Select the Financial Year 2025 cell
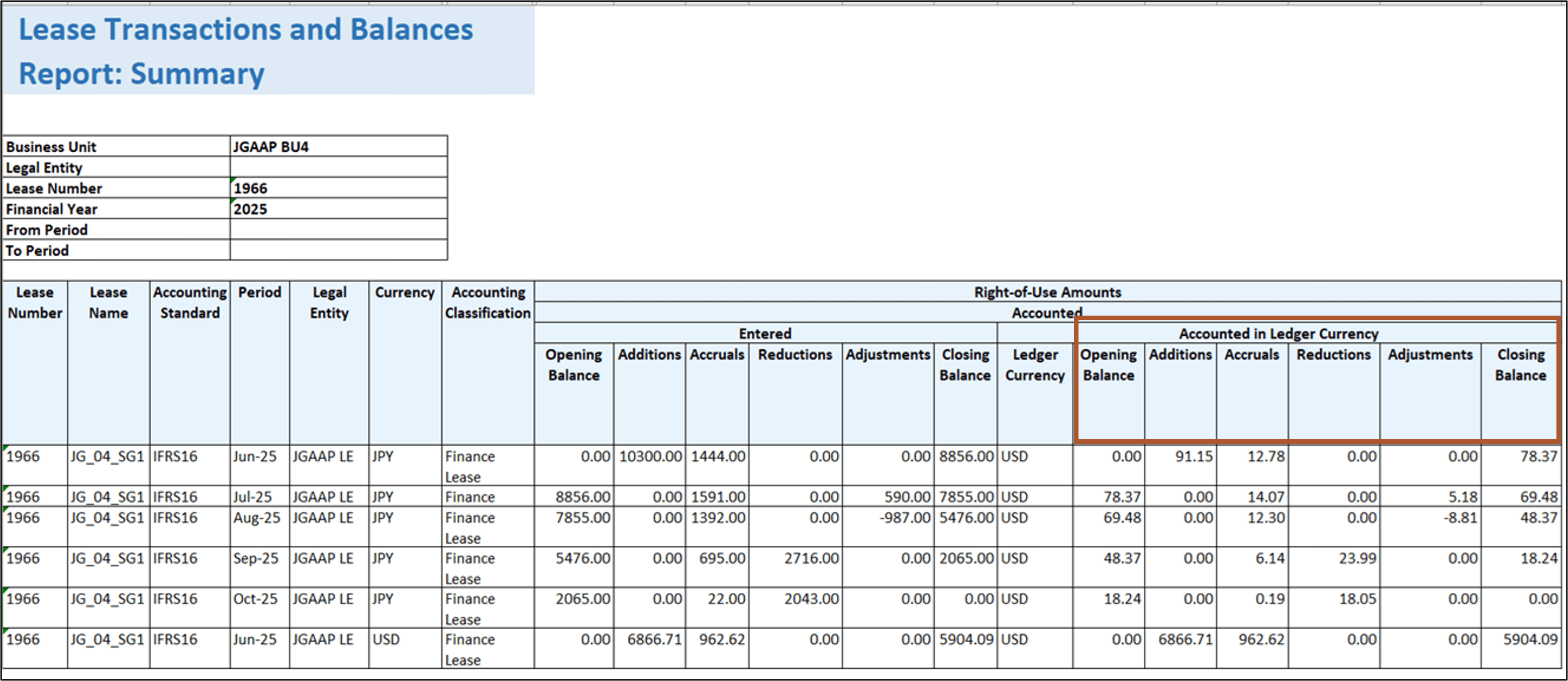1568x681 pixels. click(250, 209)
